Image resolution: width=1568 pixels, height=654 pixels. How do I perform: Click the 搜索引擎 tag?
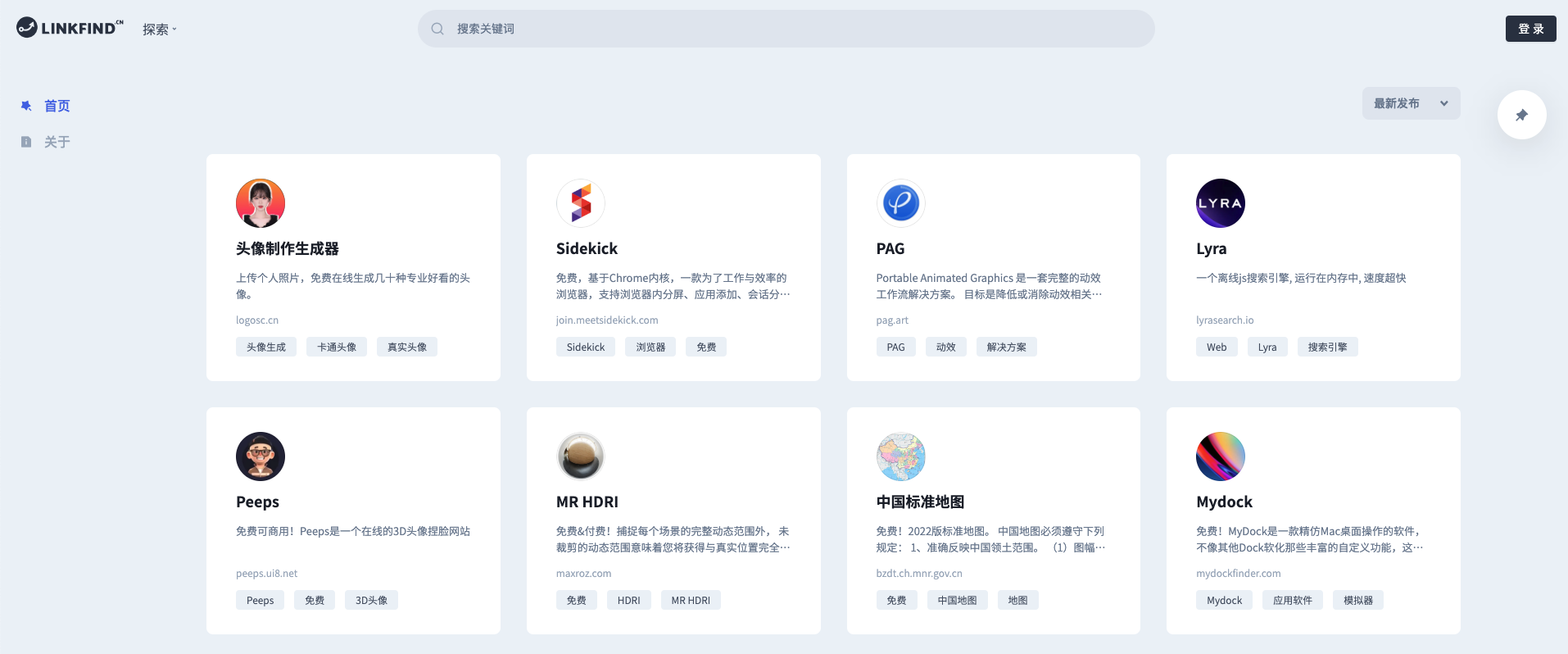1328,347
